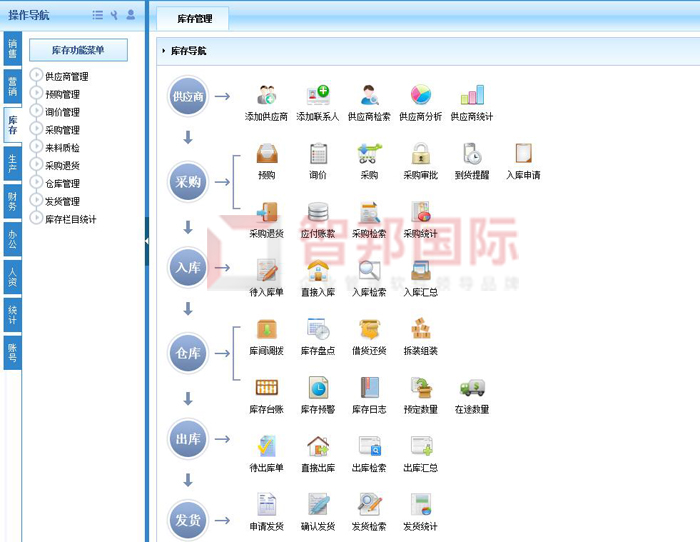Collapse the 库存导航 section triangle
The height and width of the screenshot is (542, 700).
click(x=164, y=50)
